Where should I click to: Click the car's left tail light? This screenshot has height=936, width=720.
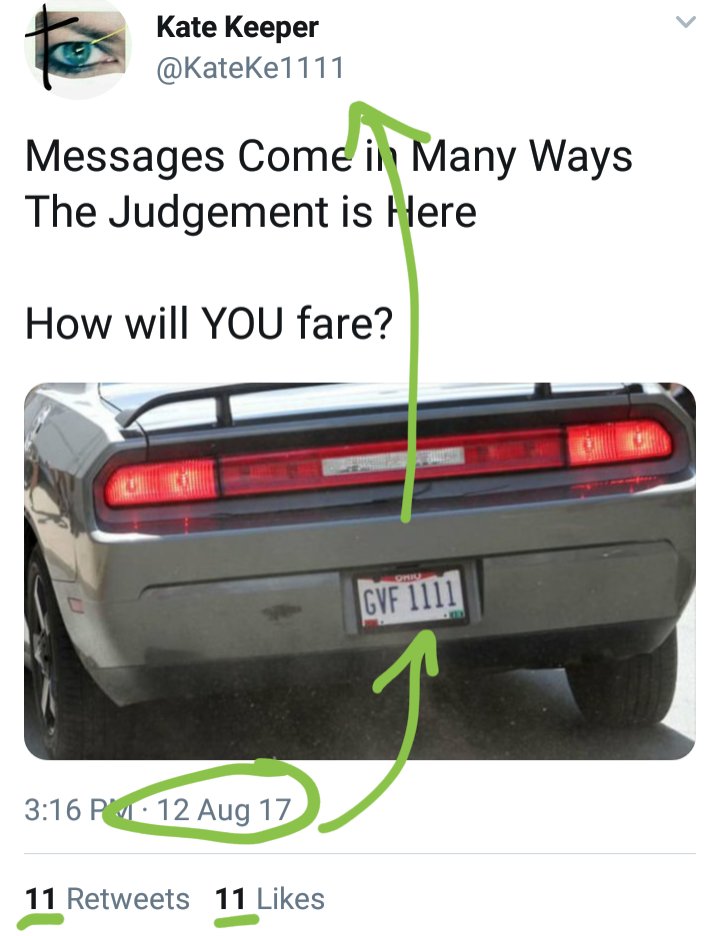[x=160, y=483]
